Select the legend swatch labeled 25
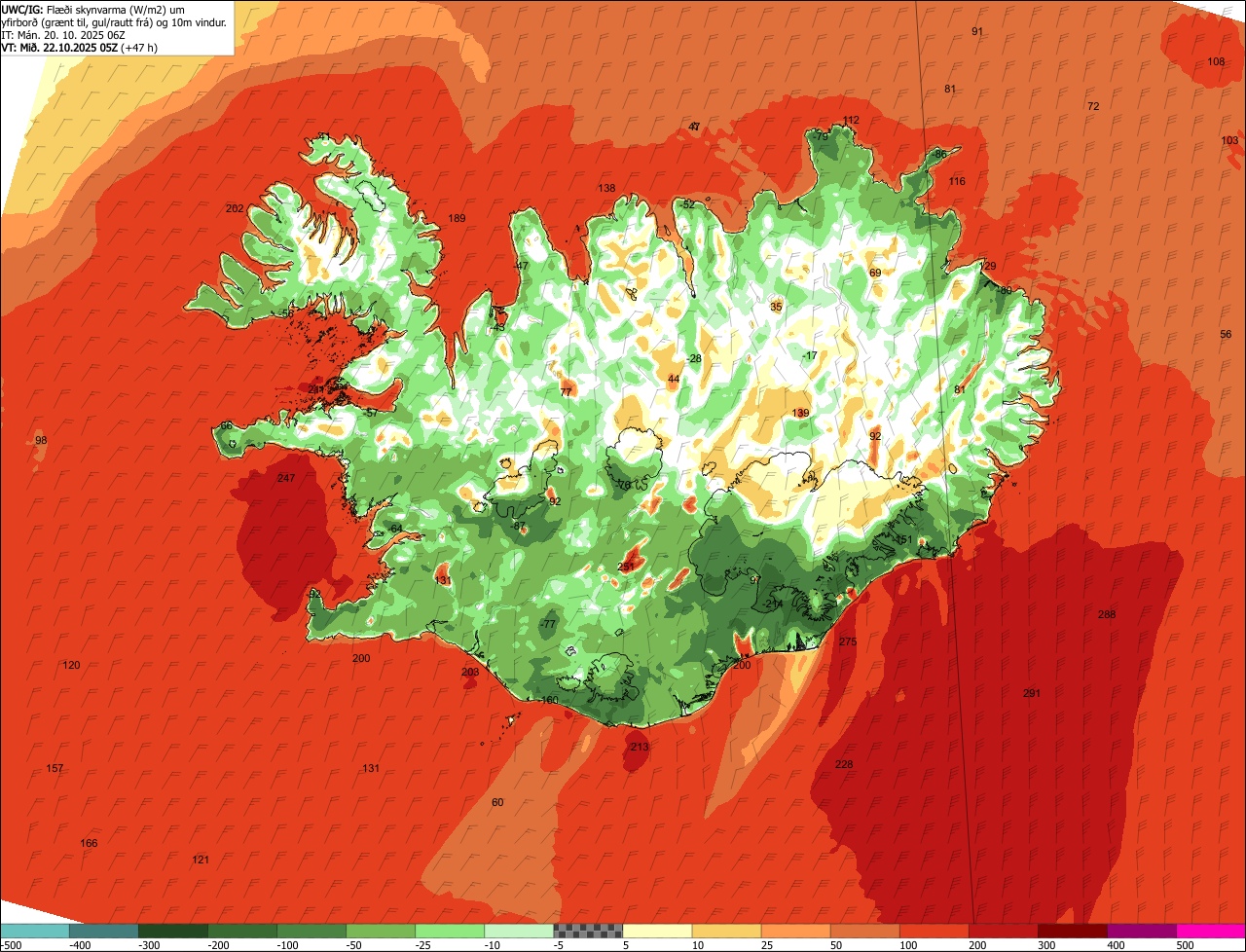 (795, 931)
